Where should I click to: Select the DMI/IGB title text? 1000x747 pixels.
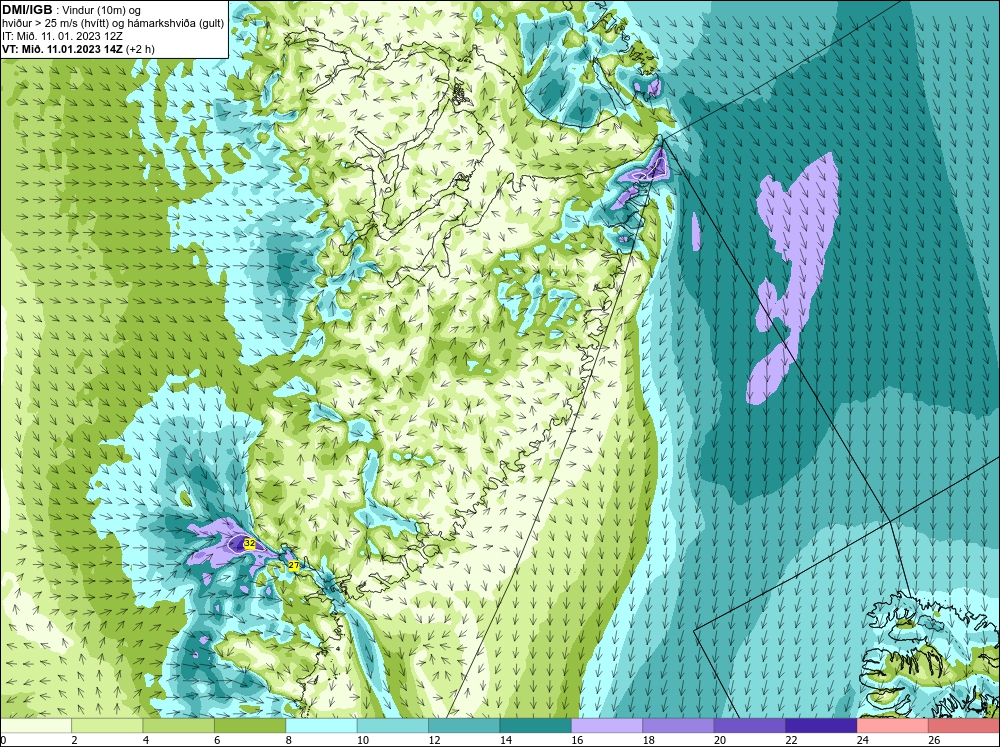[27, 10]
